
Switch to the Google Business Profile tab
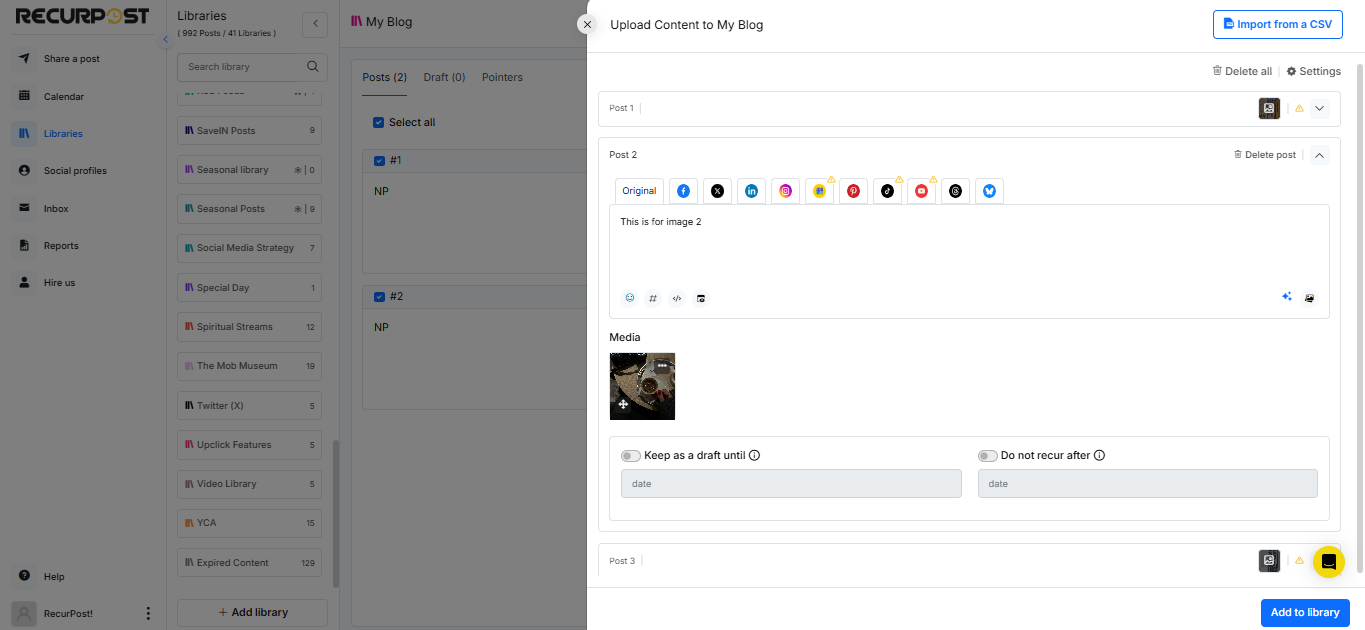(x=820, y=191)
